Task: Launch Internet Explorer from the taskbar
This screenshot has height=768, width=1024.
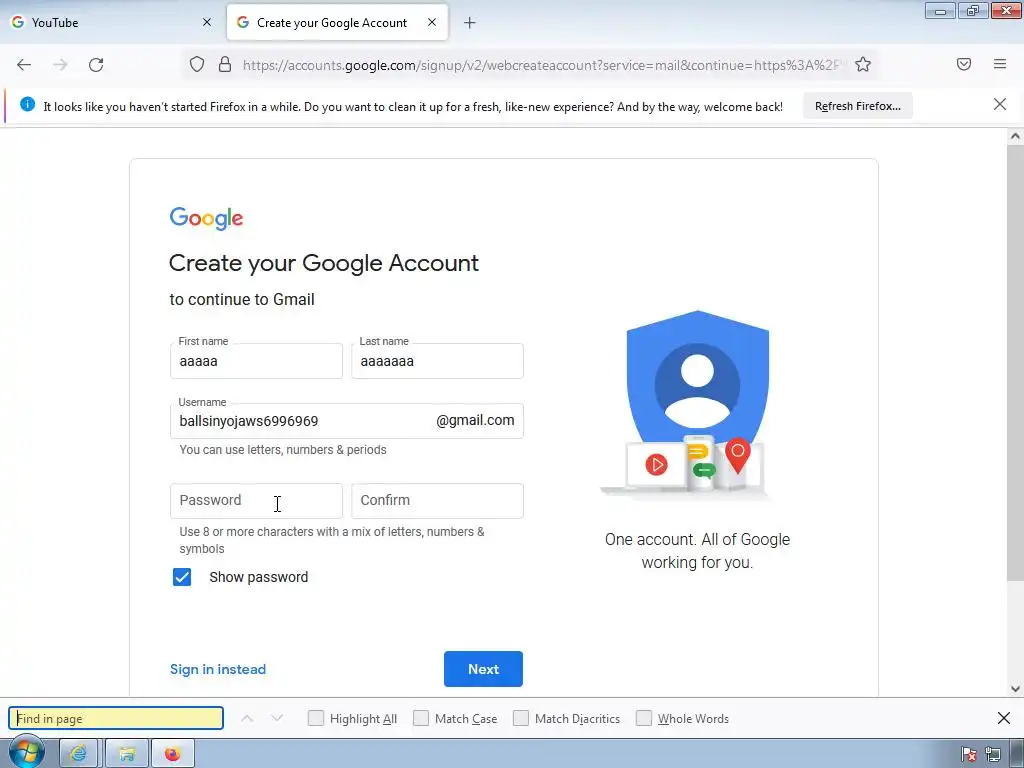Action: 78,754
